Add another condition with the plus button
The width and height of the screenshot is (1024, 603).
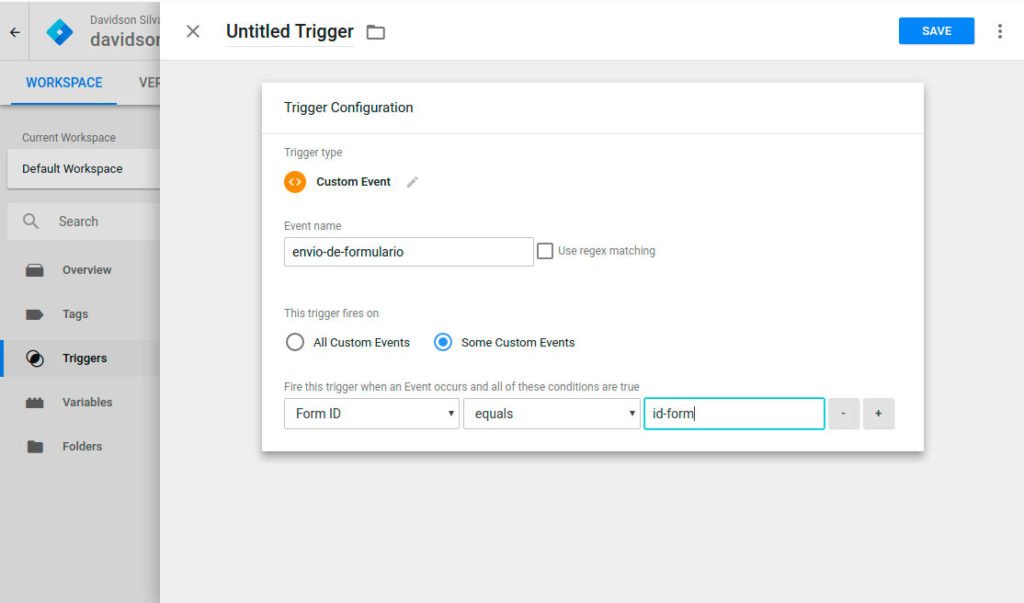tap(878, 413)
